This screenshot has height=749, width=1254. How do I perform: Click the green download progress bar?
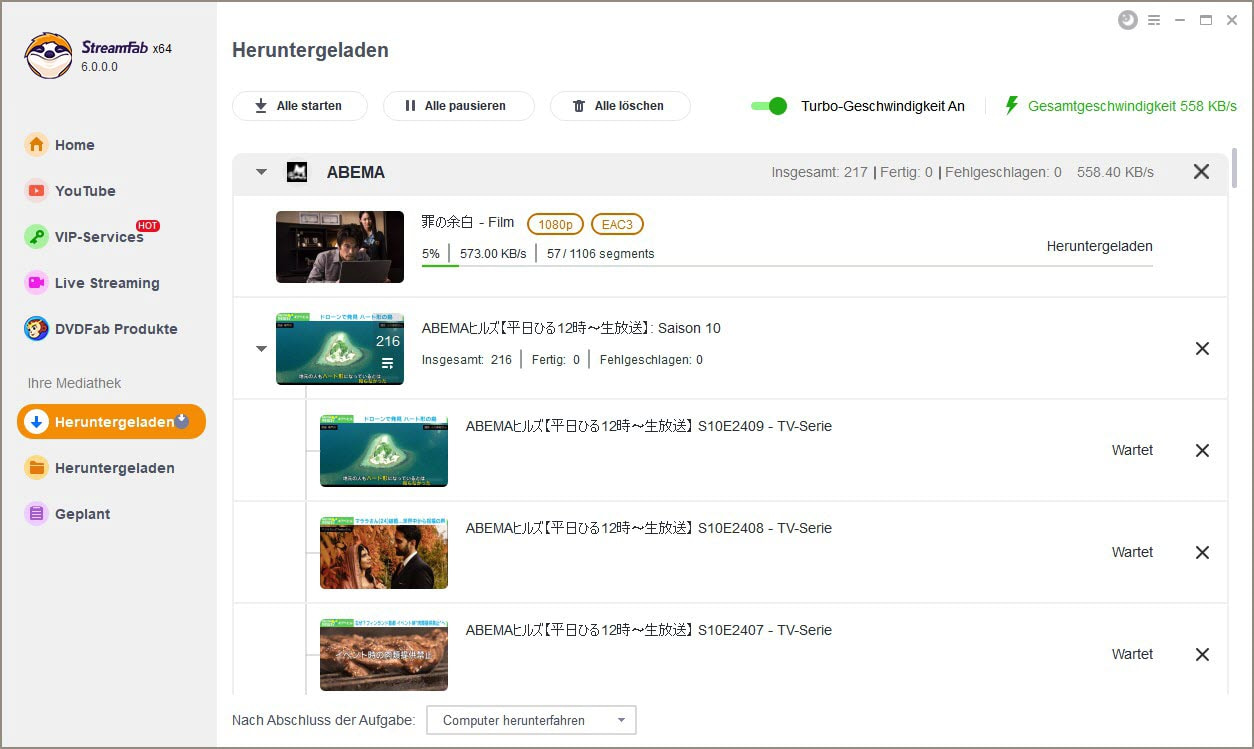(440, 266)
